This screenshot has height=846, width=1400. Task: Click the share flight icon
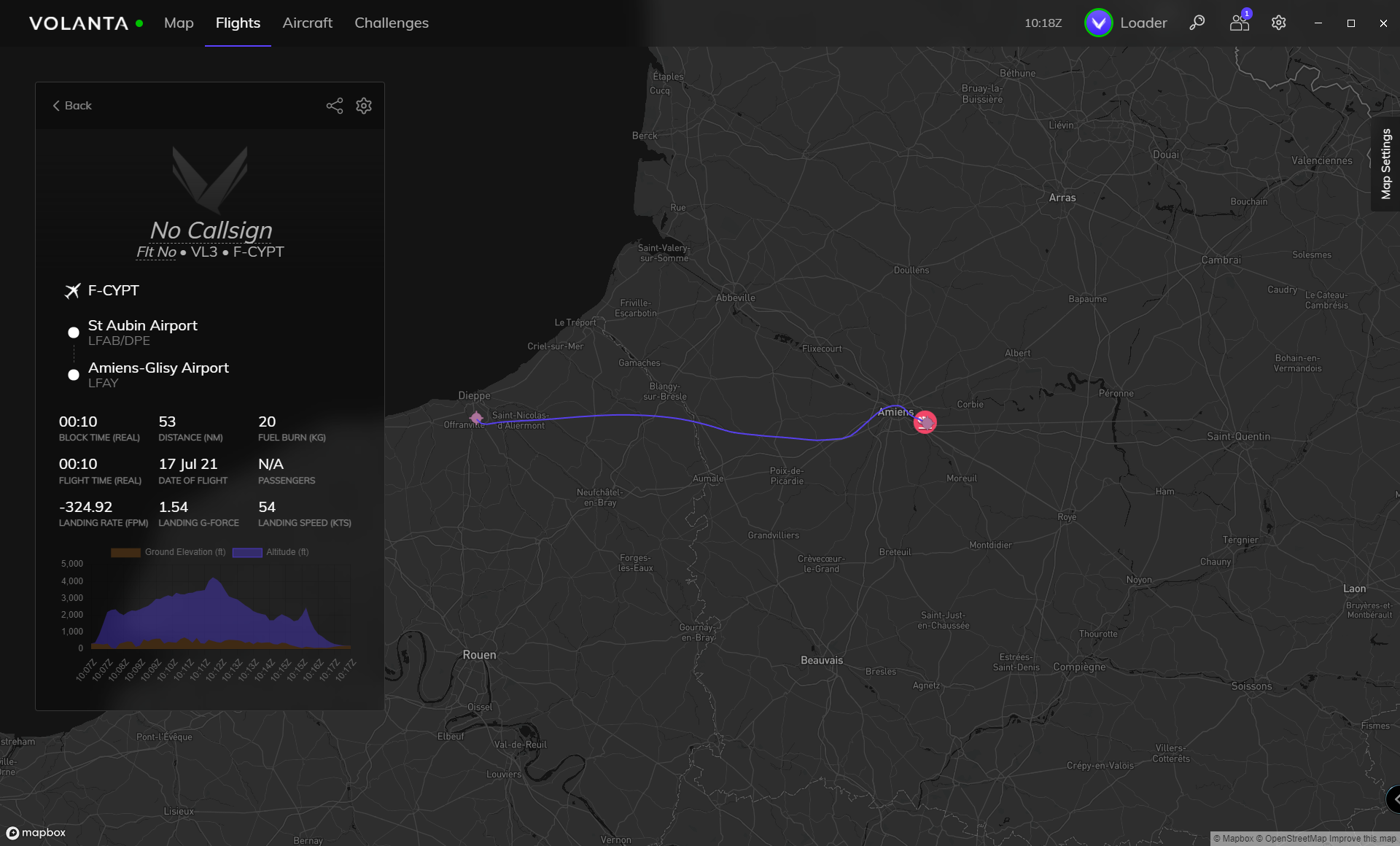[x=334, y=106]
